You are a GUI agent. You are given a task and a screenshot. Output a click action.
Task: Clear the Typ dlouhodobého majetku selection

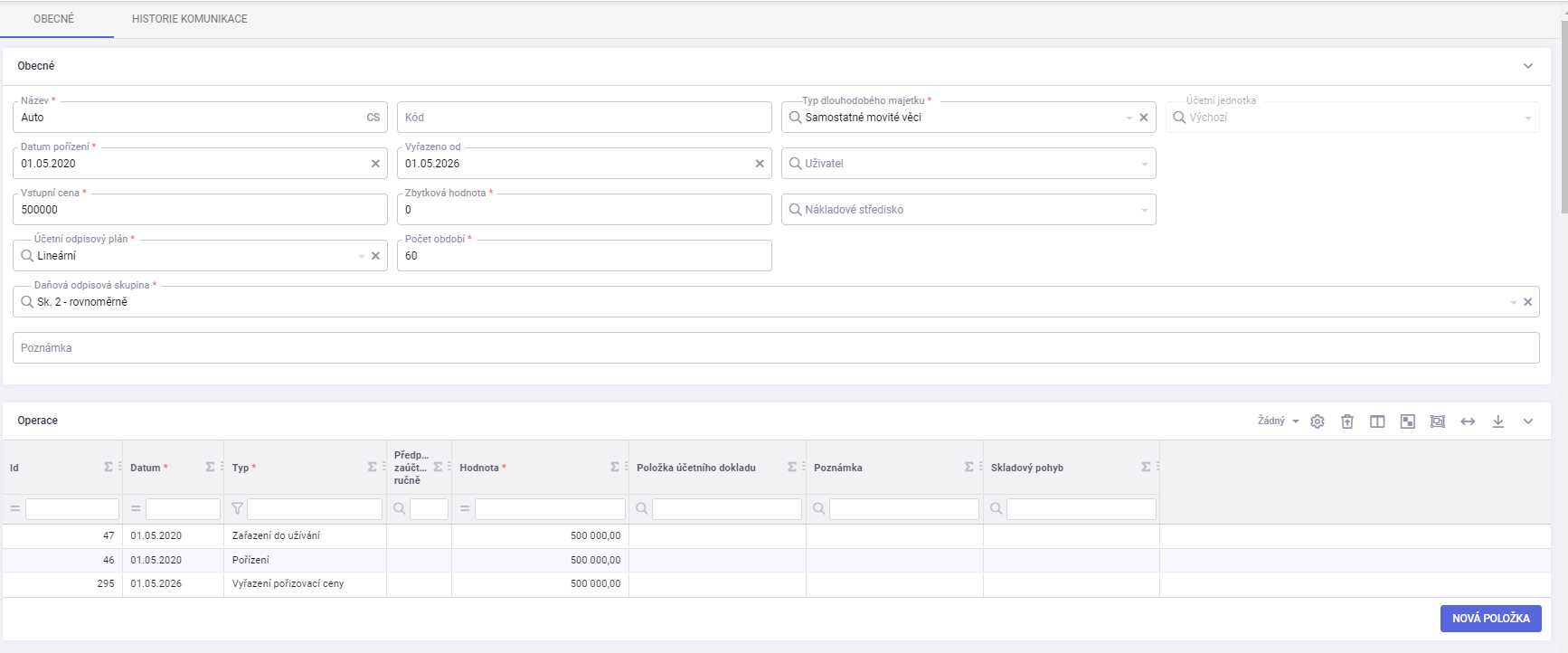point(1144,118)
